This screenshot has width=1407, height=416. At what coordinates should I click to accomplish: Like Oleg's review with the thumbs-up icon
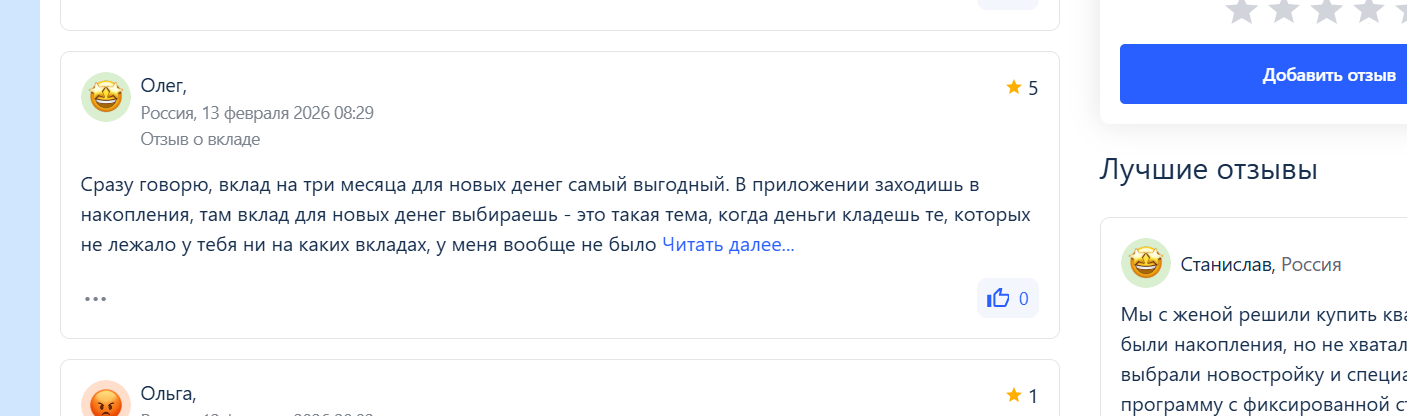[x=1007, y=298]
